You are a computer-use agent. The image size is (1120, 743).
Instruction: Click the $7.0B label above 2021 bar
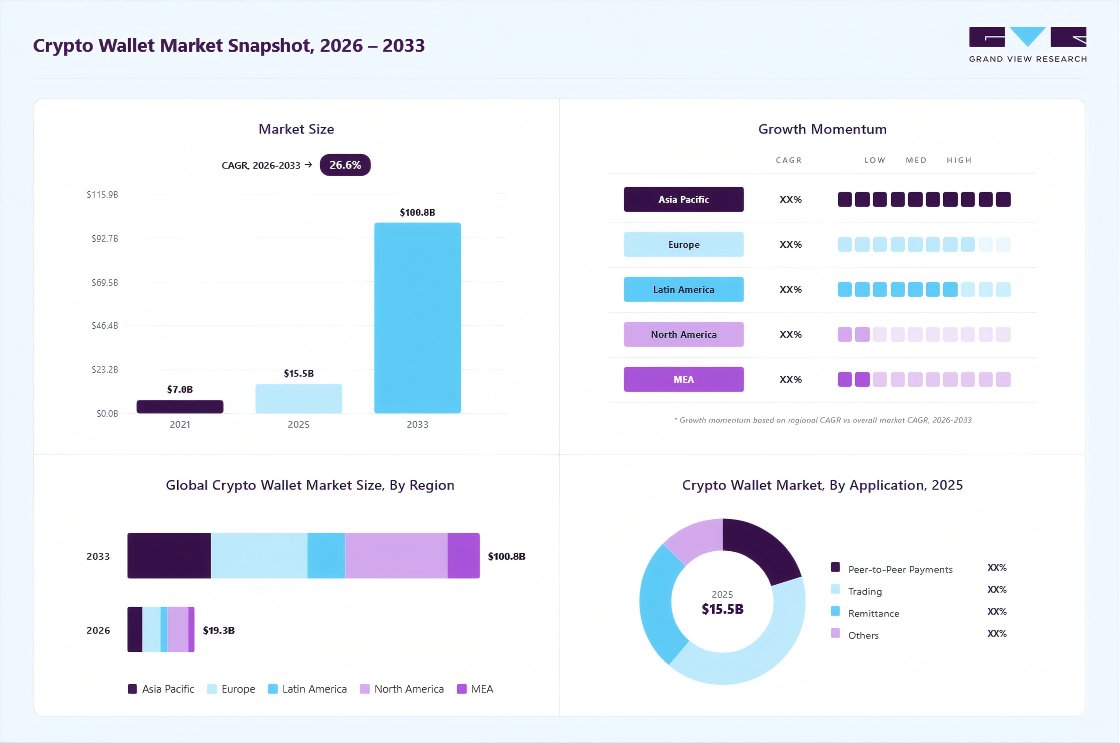(180, 389)
